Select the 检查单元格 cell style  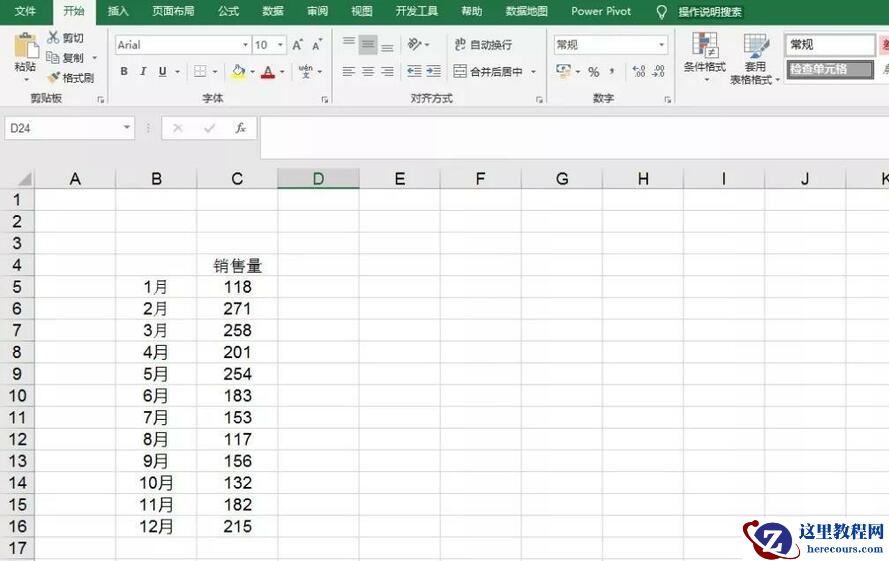pyautogui.click(x=830, y=69)
